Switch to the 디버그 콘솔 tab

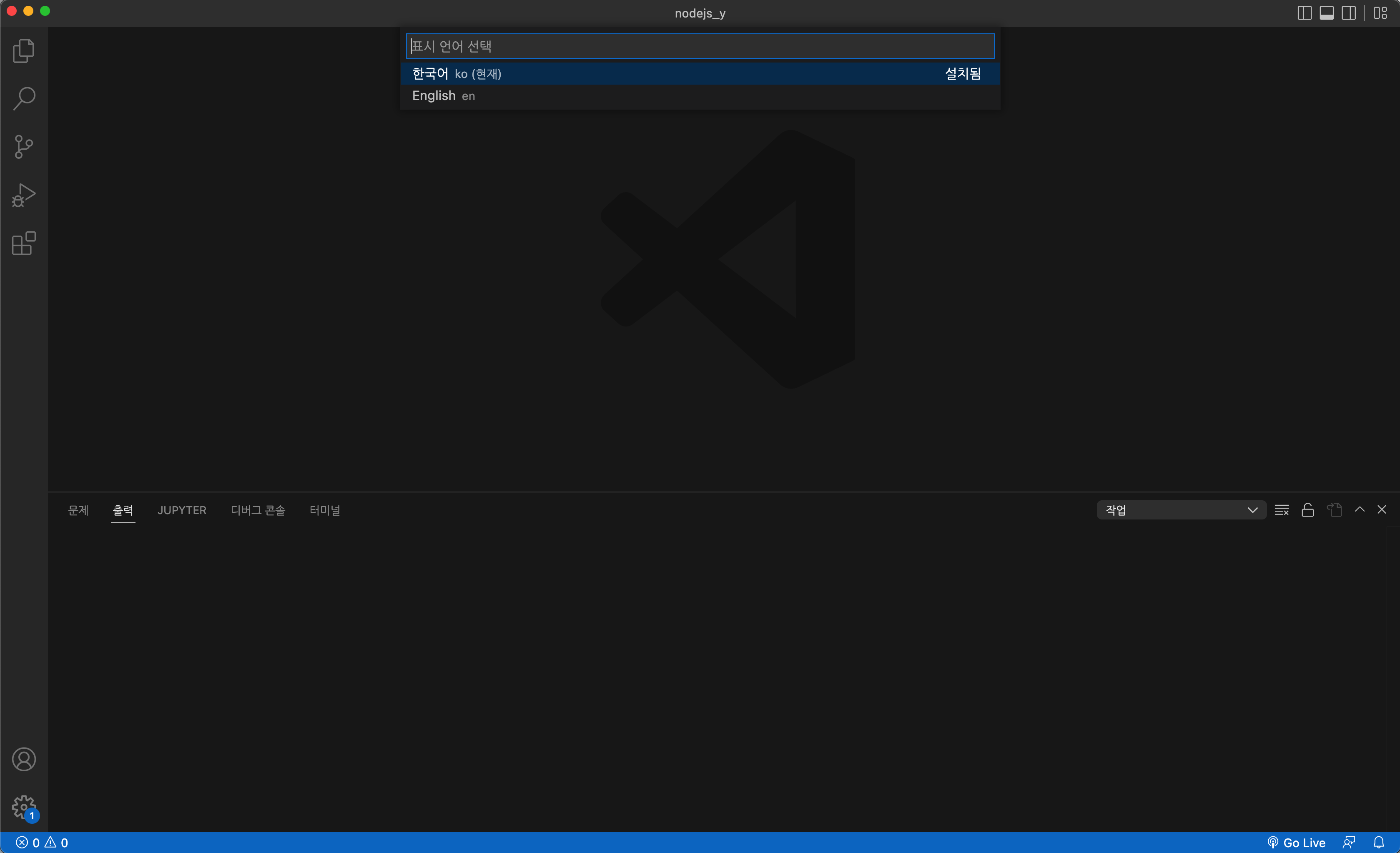coord(258,510)
